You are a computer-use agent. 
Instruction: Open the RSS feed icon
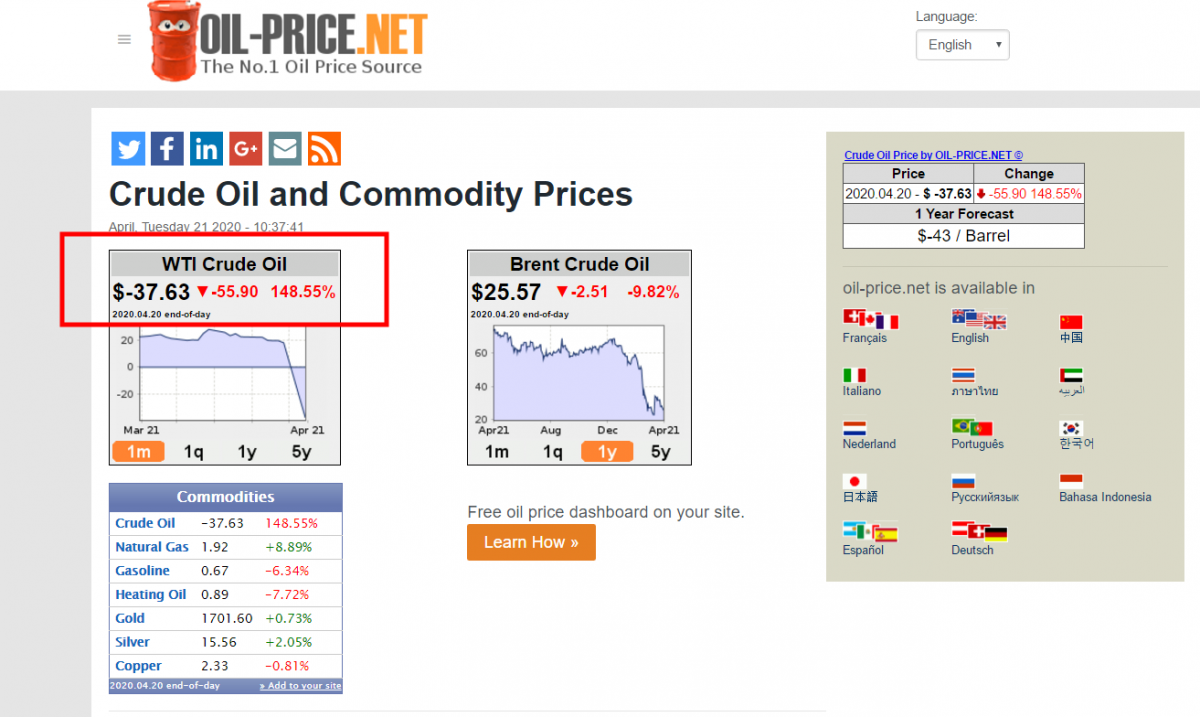pos(324,149)
